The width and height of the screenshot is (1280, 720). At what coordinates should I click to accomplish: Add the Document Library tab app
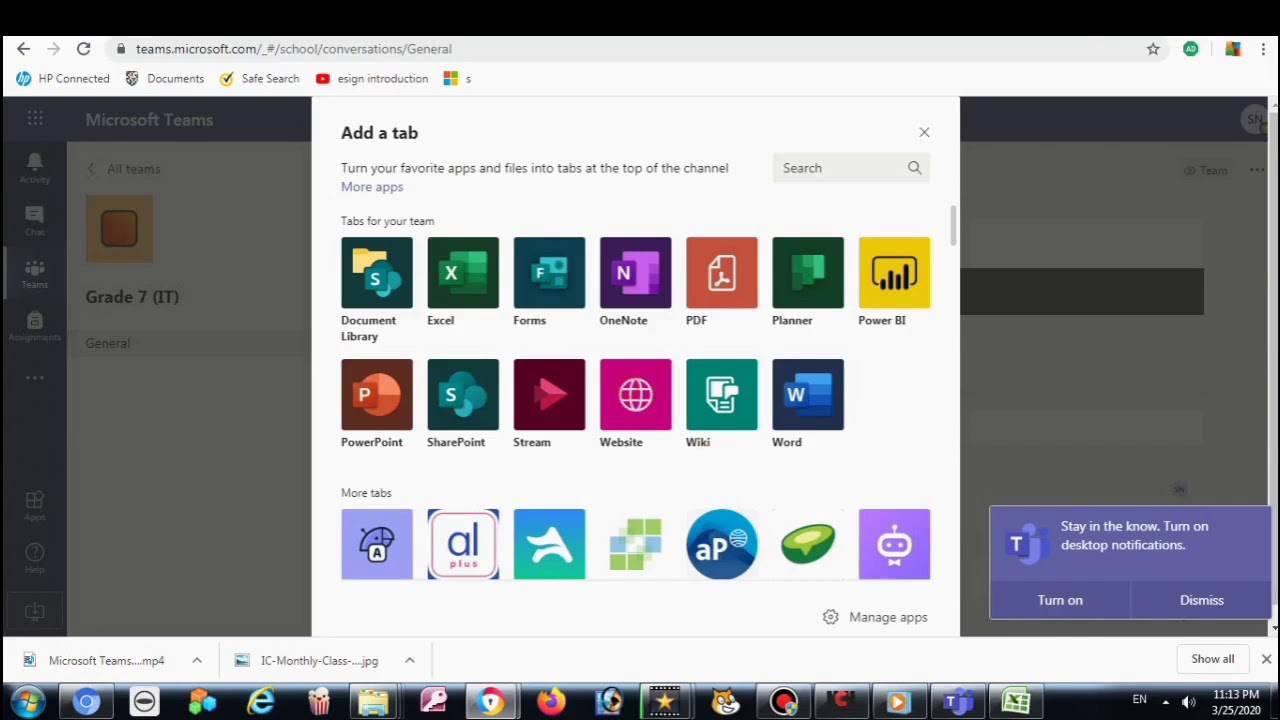coord(377,273)
